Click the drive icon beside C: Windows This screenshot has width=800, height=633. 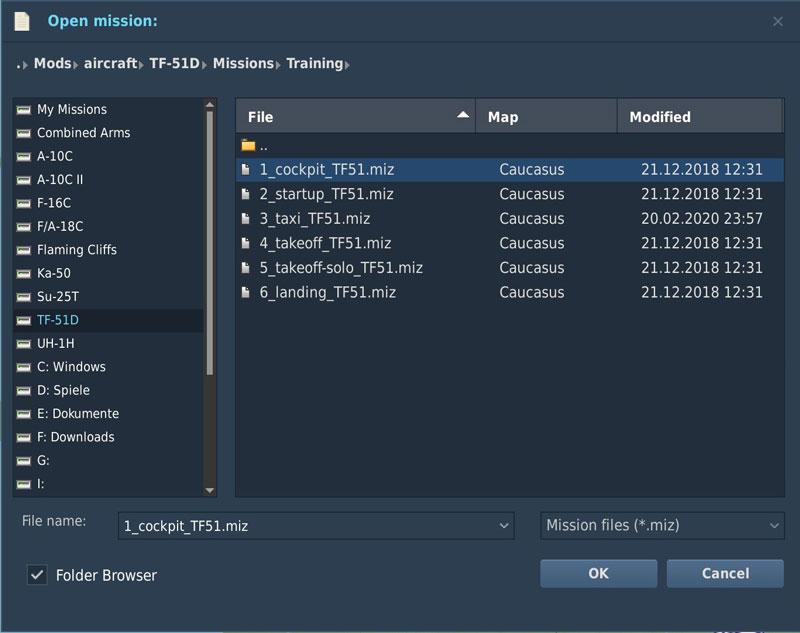23,368
